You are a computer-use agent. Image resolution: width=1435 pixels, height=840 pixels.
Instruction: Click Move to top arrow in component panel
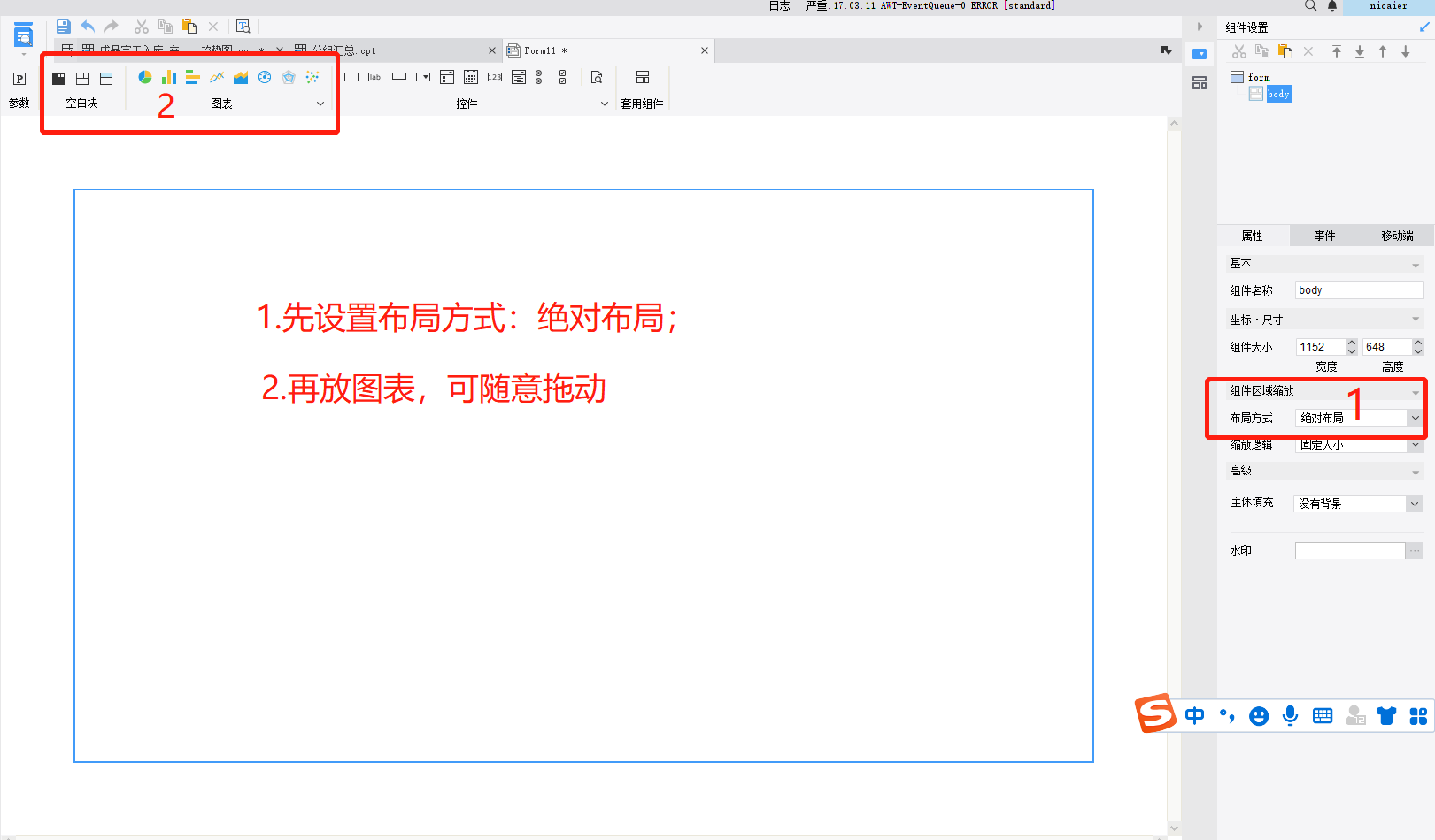click(1337, 51)
